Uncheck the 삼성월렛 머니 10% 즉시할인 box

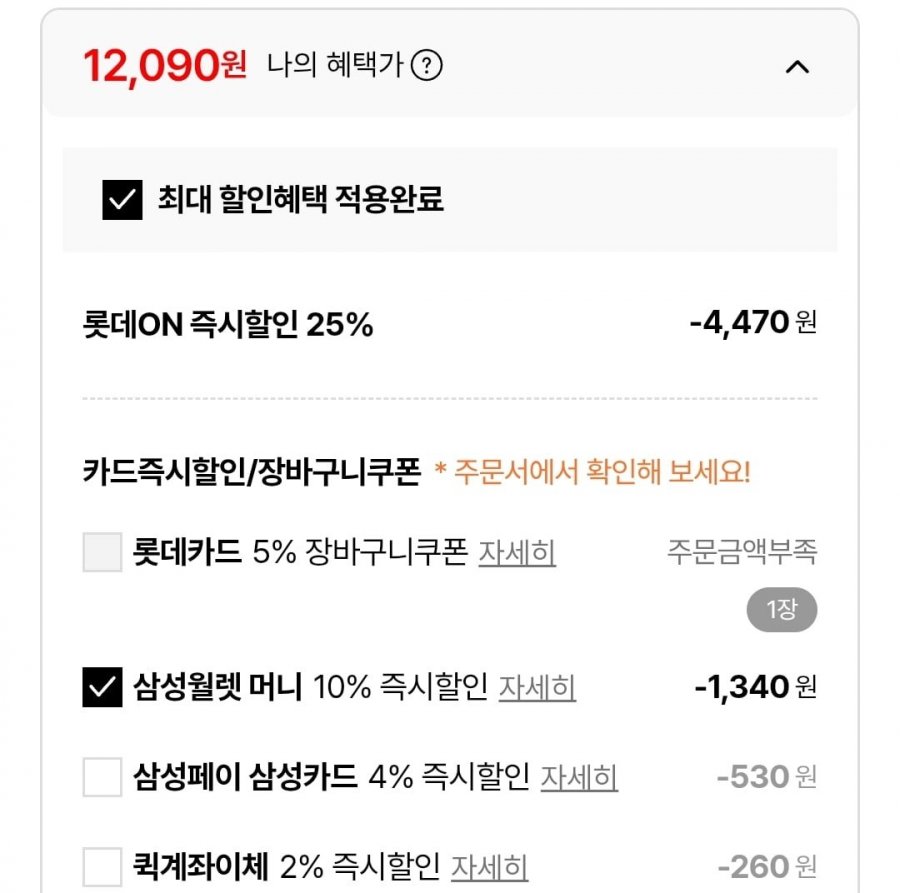point(102,688)
